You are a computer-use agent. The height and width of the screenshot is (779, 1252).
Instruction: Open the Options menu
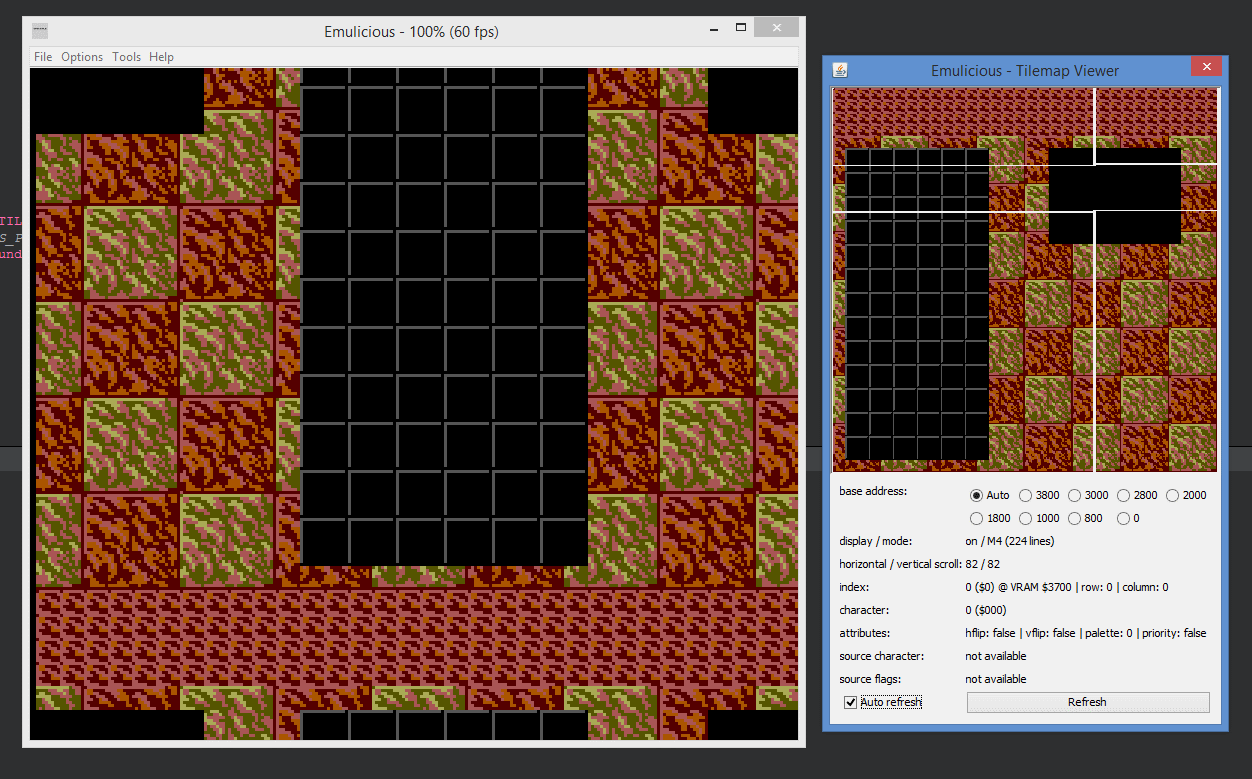coord(82,57)
